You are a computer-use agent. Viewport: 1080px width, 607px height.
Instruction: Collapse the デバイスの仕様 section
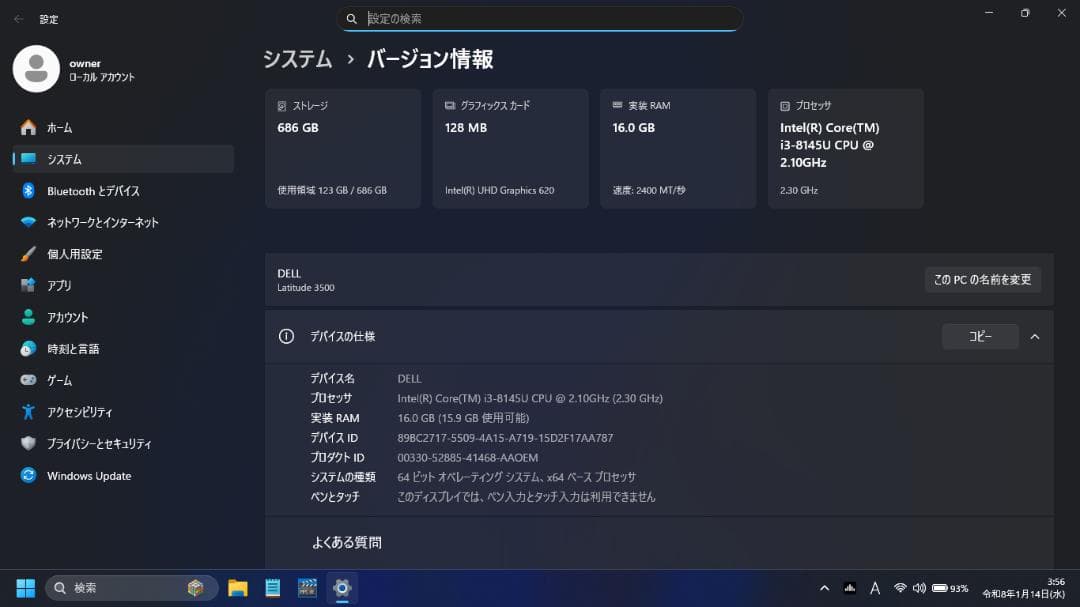pyautogui.click(x=1035, y=336)
